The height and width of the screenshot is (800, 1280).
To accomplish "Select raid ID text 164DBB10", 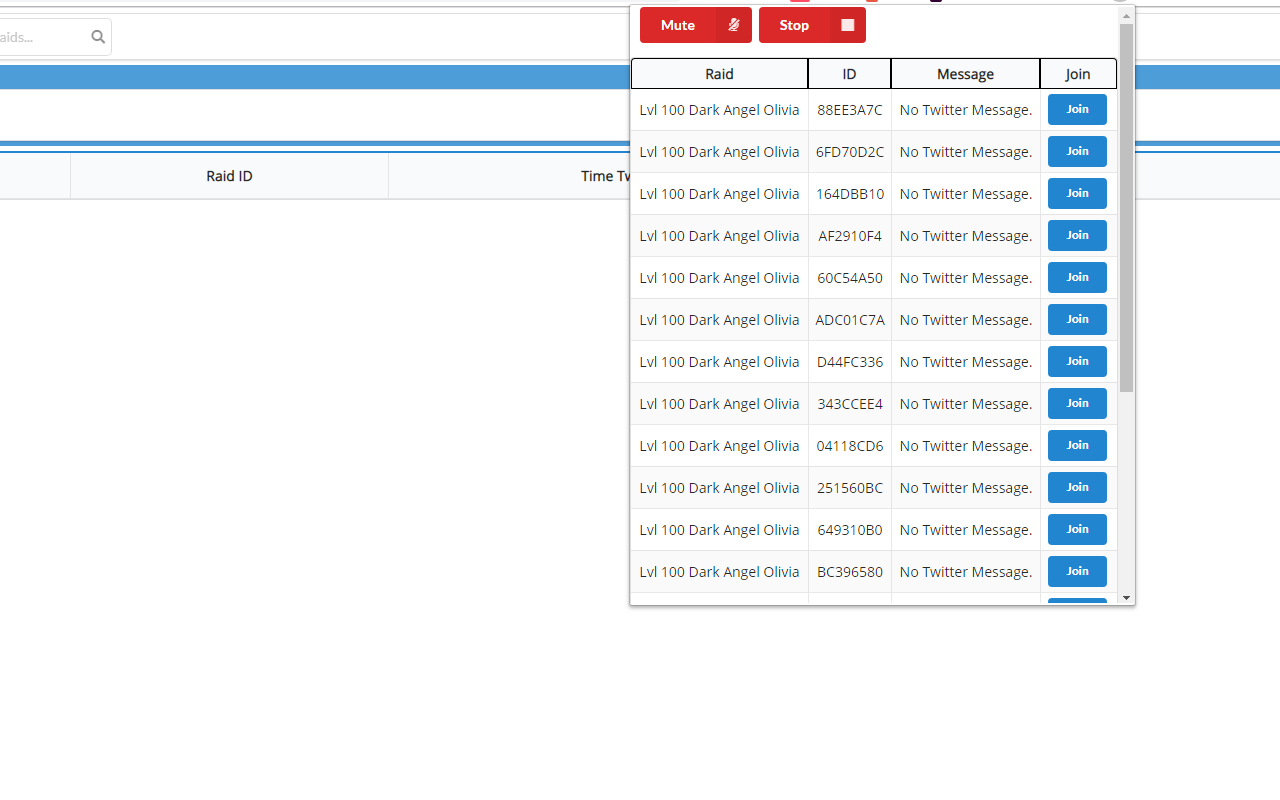I will (x=850, y=194).
